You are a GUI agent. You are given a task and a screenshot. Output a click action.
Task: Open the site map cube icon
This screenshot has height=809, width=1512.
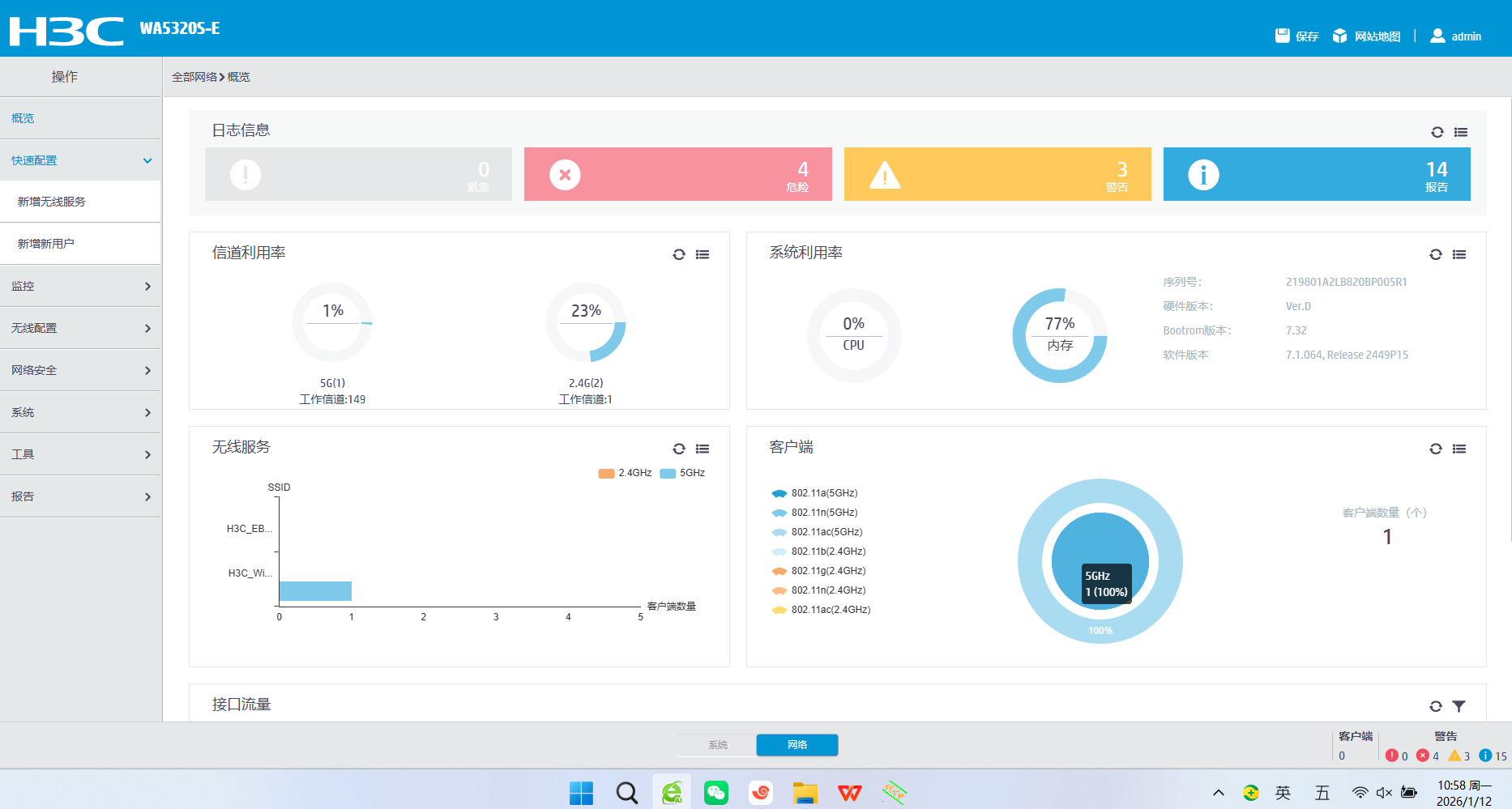click(1339, 36)
